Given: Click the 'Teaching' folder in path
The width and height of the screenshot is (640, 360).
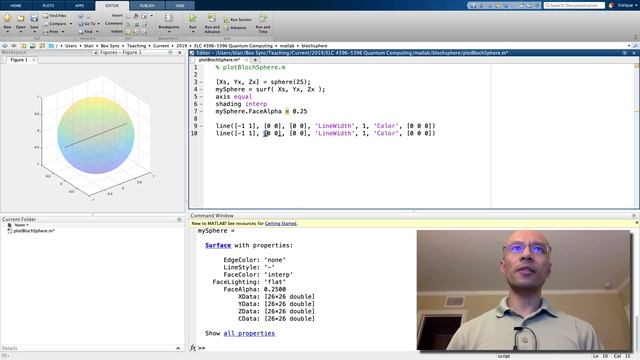Looking at the screenshot, I should (136, 46).
